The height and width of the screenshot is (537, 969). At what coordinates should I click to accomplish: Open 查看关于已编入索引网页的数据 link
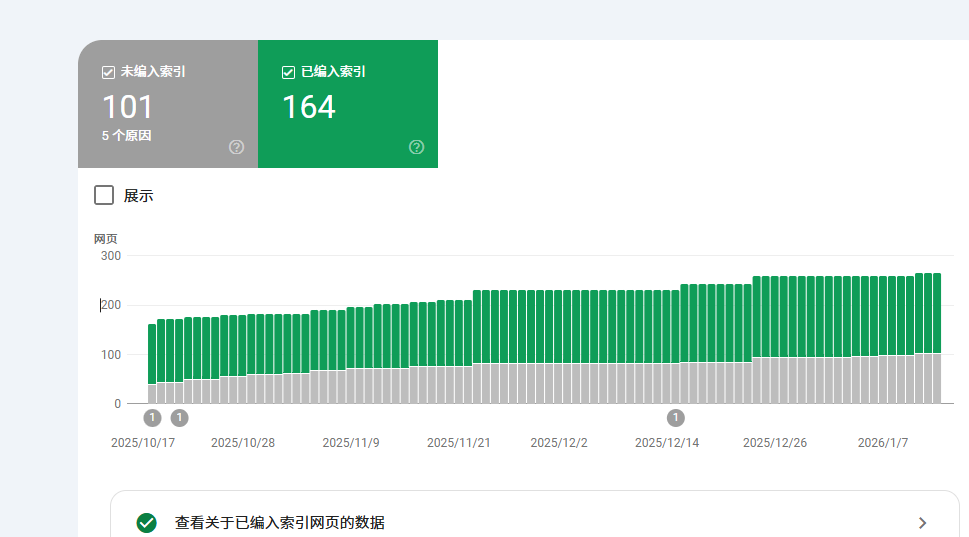click(279, 522)
